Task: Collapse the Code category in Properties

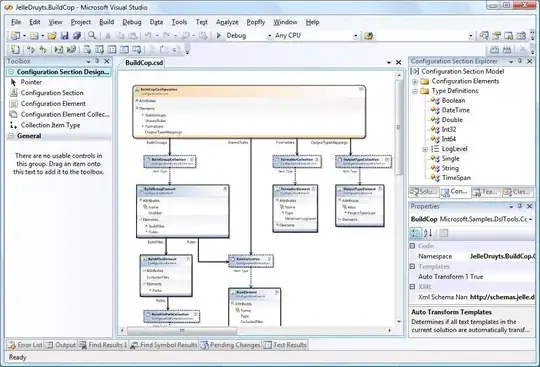Action: coord(412,246)
